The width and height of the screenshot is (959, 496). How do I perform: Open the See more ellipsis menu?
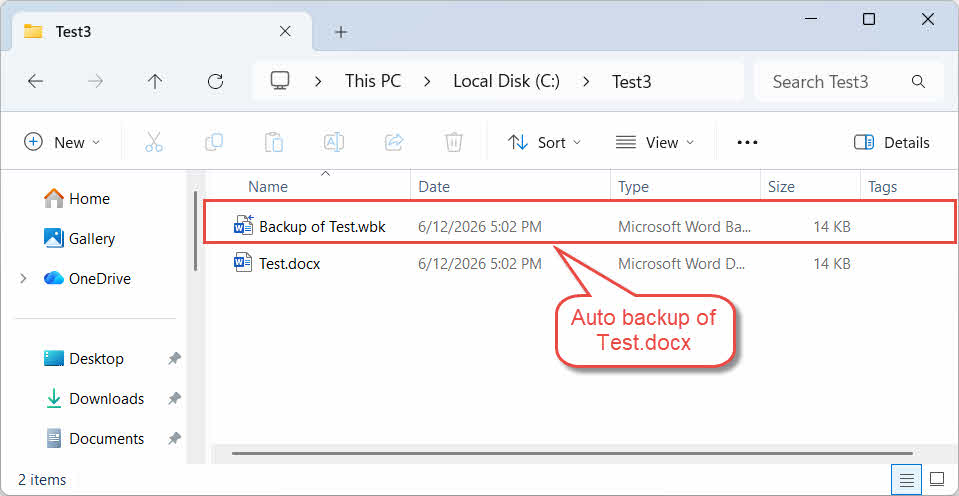(747, 143)
